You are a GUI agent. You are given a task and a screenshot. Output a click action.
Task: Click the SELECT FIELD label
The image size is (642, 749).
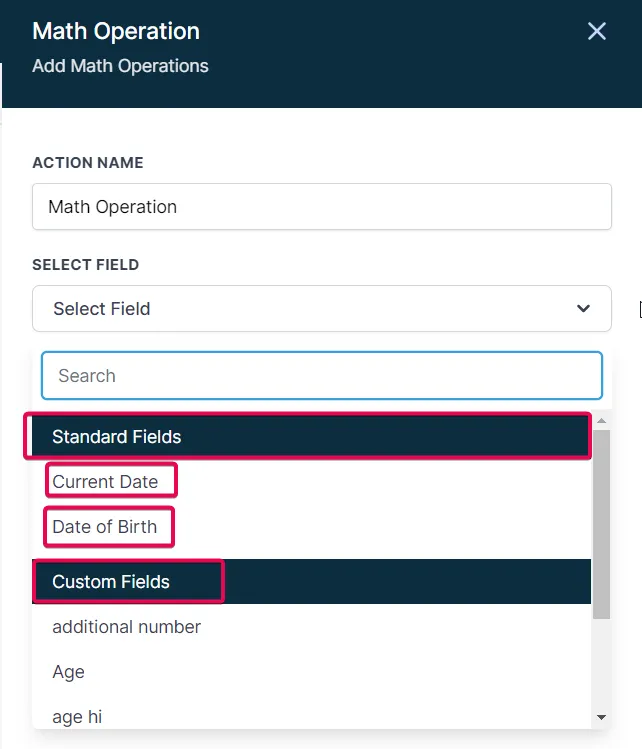point(86,265)
